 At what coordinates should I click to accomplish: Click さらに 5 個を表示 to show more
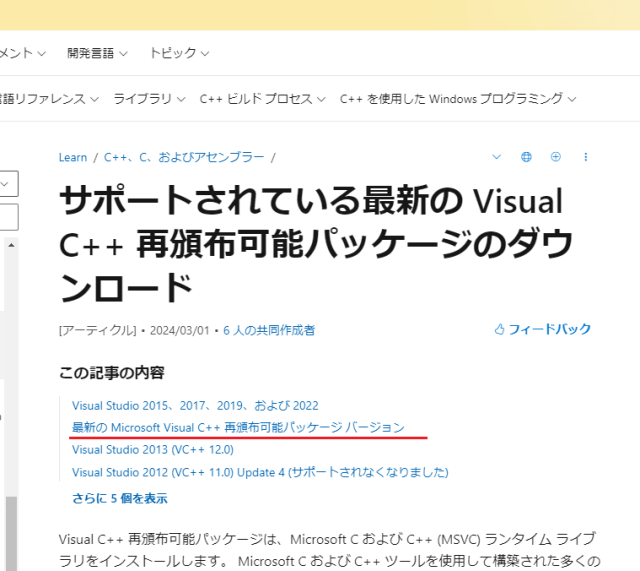coord(120,498)
